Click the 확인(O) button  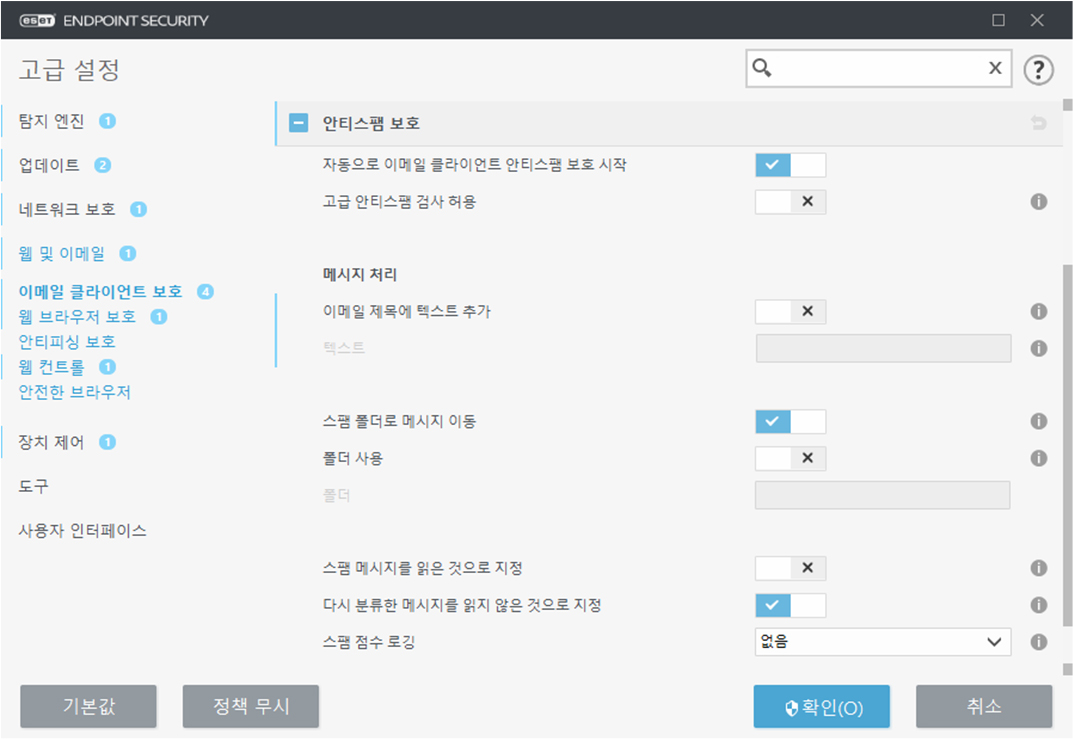point(822,707)
